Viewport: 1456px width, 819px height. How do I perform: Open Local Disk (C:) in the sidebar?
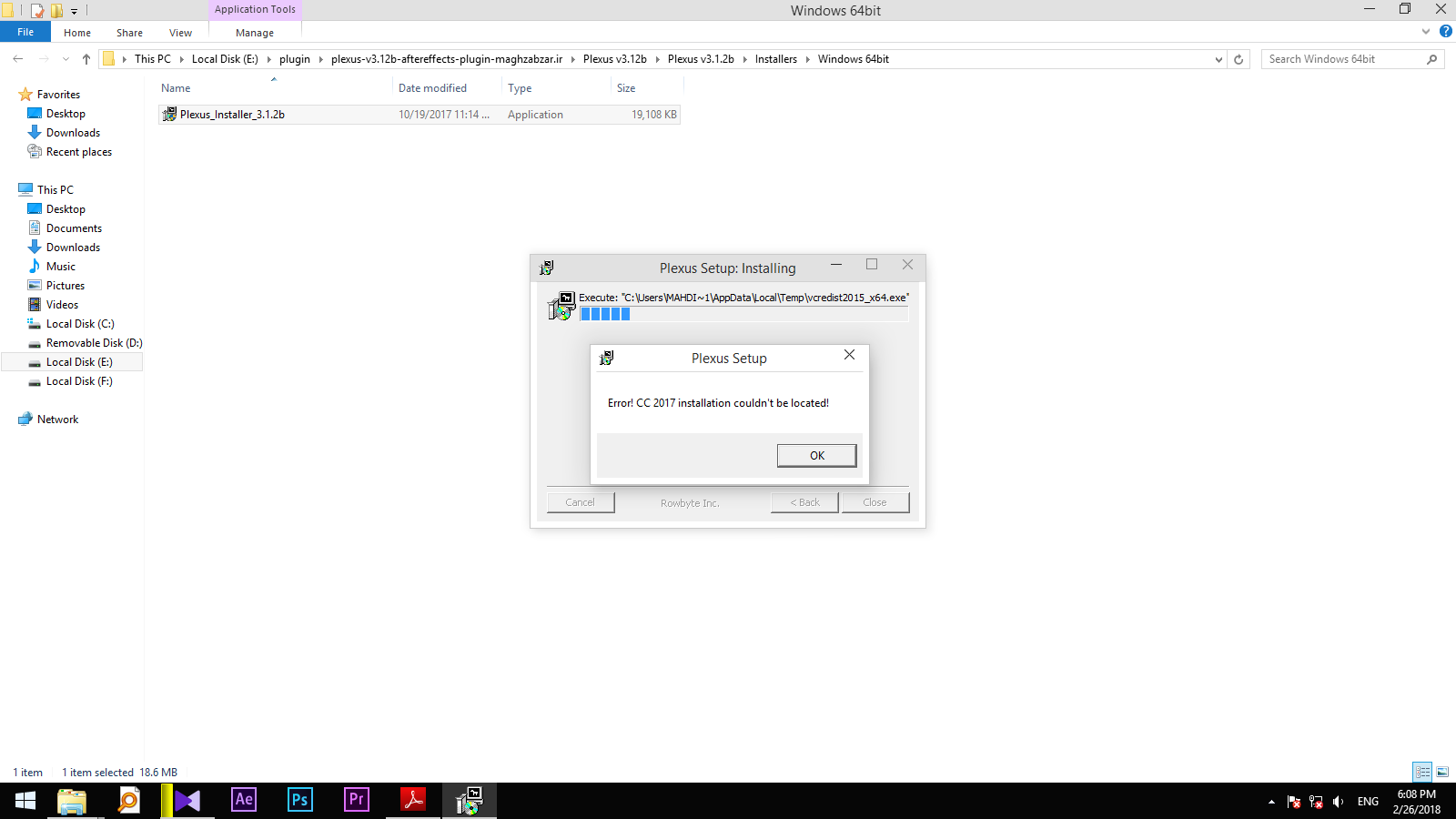[80, 324]
